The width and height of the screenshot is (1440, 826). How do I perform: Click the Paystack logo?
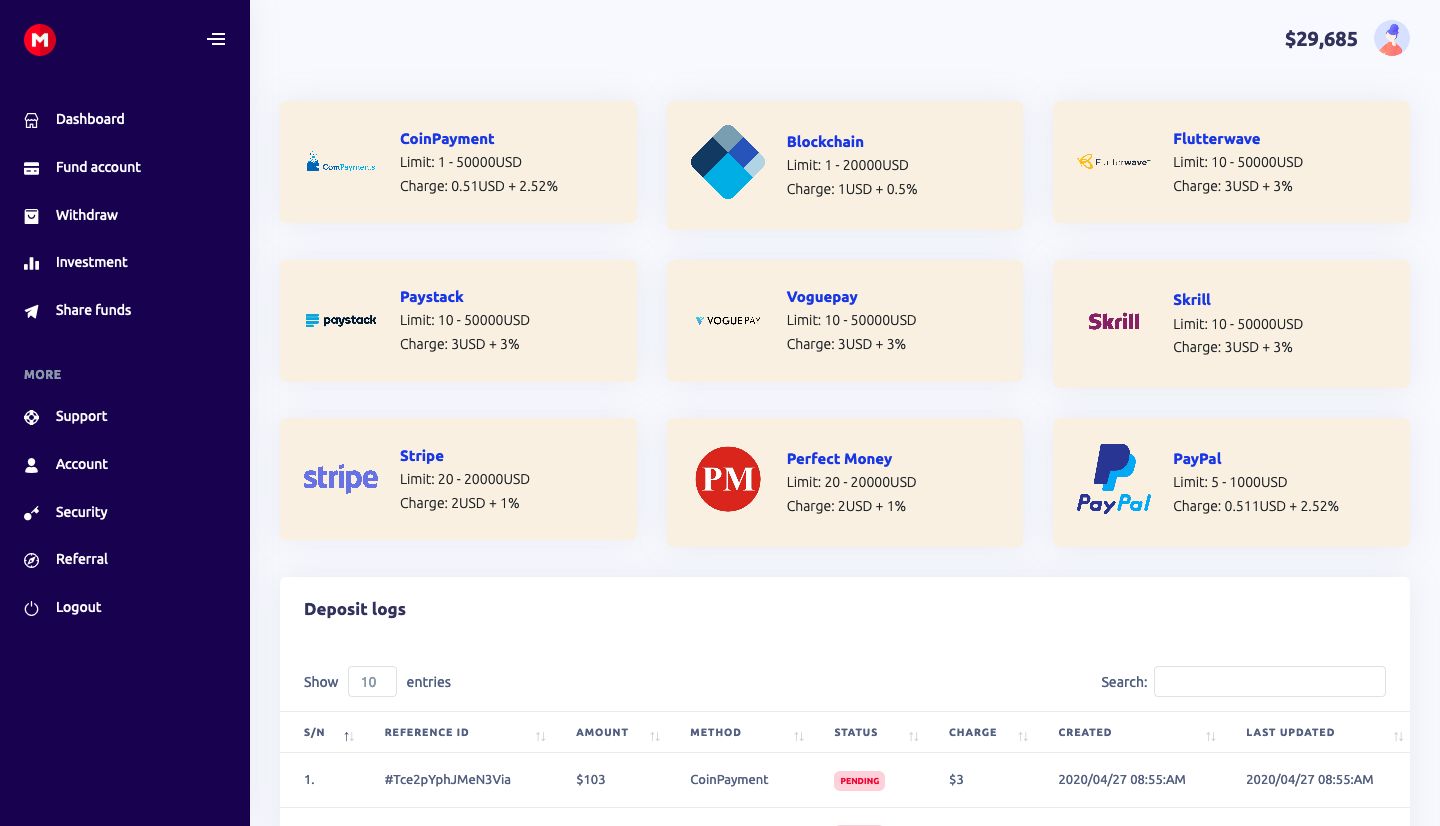click(341, 320)
